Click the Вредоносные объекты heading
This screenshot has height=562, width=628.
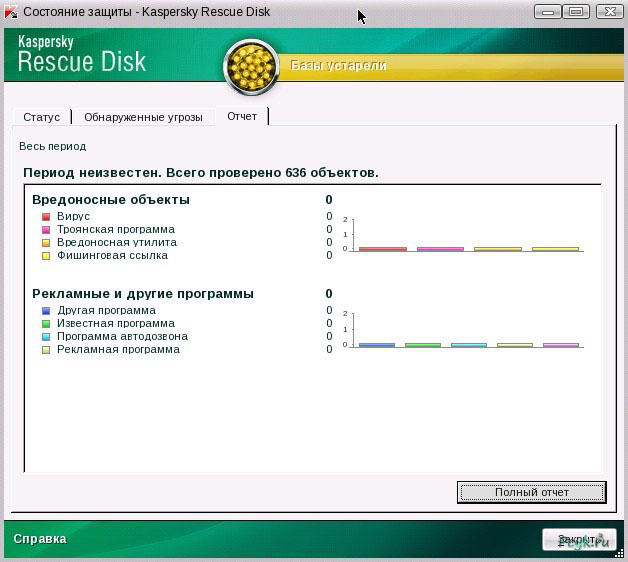click(x=111, y=199)
